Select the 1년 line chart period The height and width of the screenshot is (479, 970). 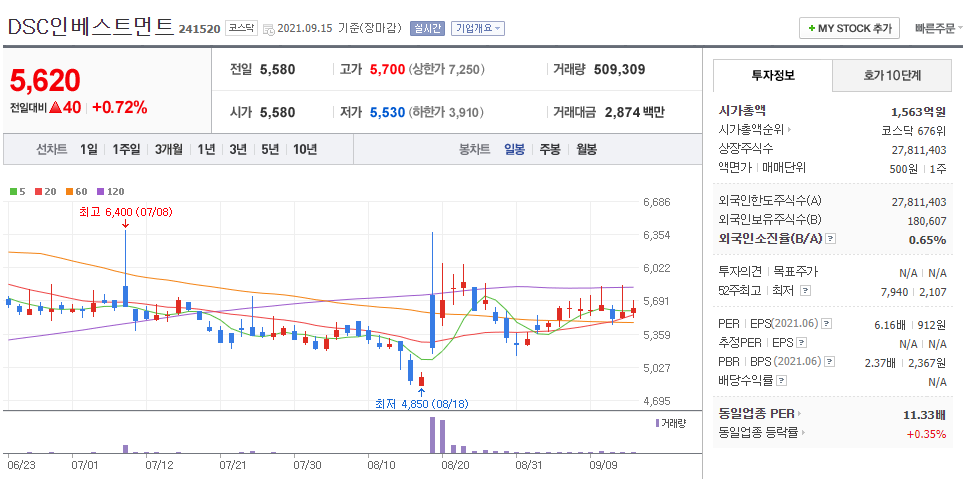[x=207, y=149]
